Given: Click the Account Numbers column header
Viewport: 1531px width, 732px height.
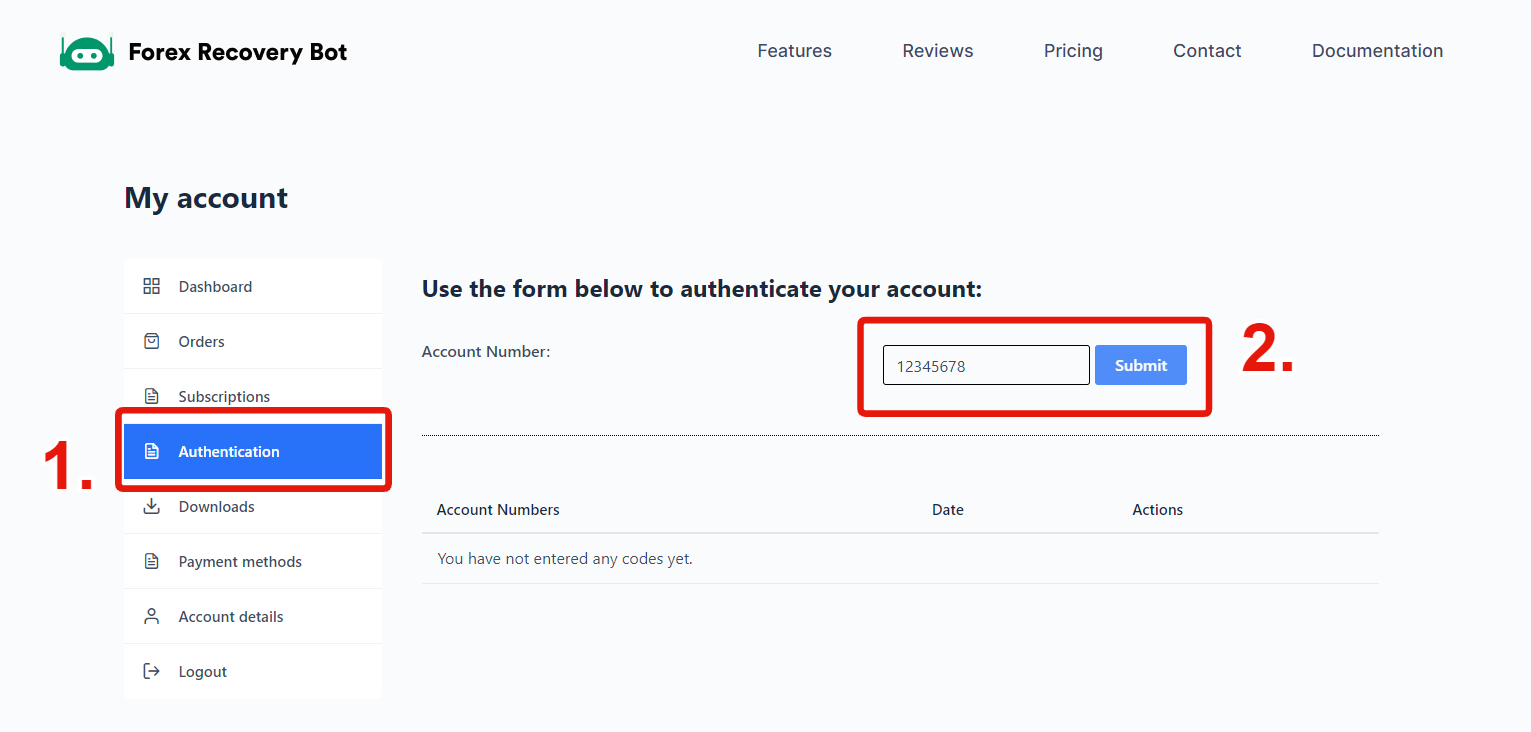Looking at the screenshot, I should tap(498, 510).
